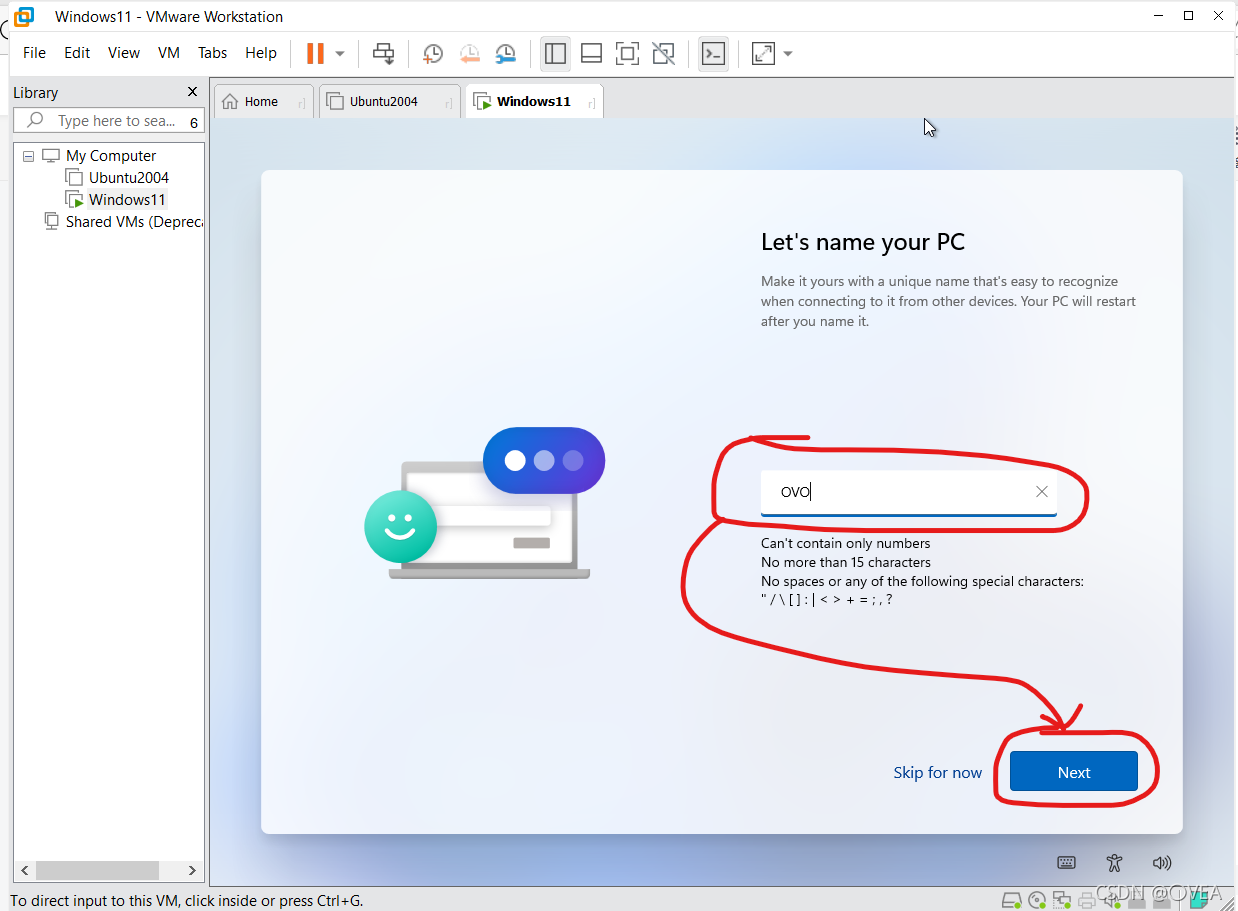Select Ubuntu2004 in the library tree
The height and width of the screenshot is (911, 1238).
click(129, 178)
